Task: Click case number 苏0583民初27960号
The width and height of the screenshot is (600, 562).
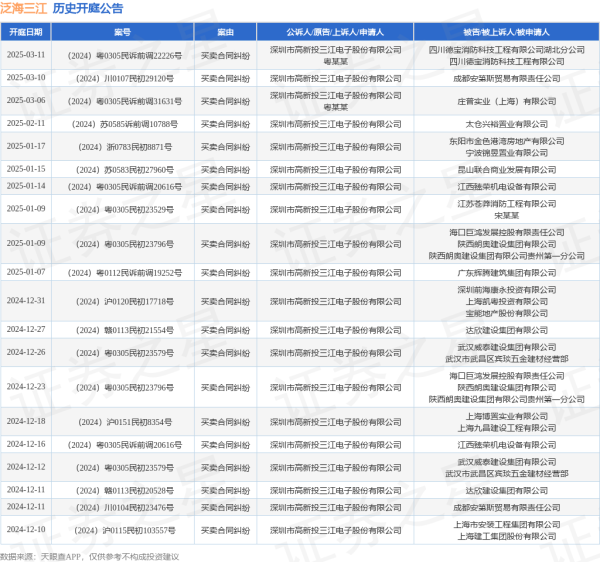Action: pyautogui.click(x=125, y=170)
